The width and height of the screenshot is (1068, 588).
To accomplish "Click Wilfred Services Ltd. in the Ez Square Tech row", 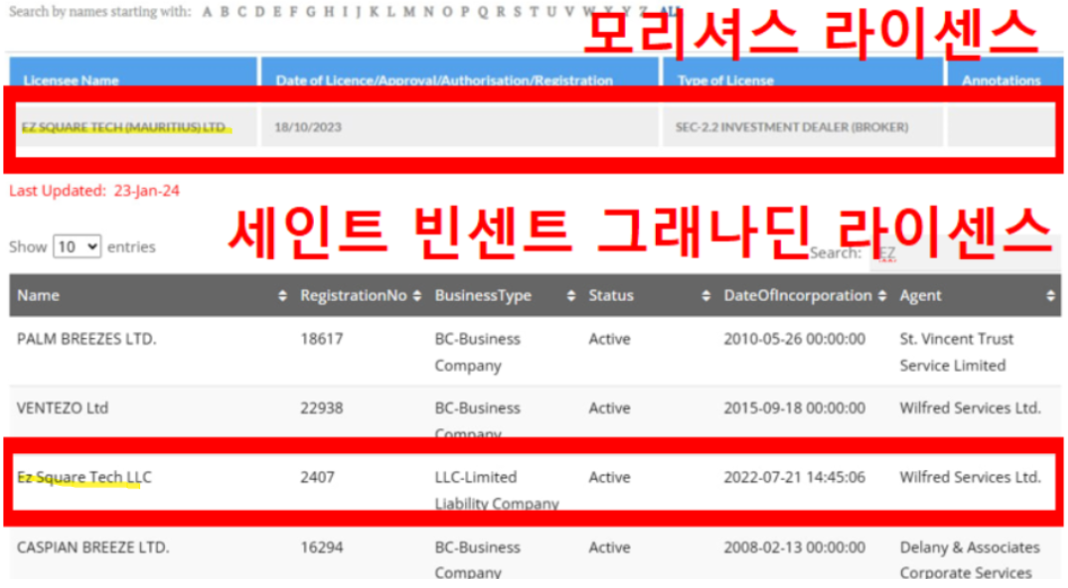I will point(970,478).
